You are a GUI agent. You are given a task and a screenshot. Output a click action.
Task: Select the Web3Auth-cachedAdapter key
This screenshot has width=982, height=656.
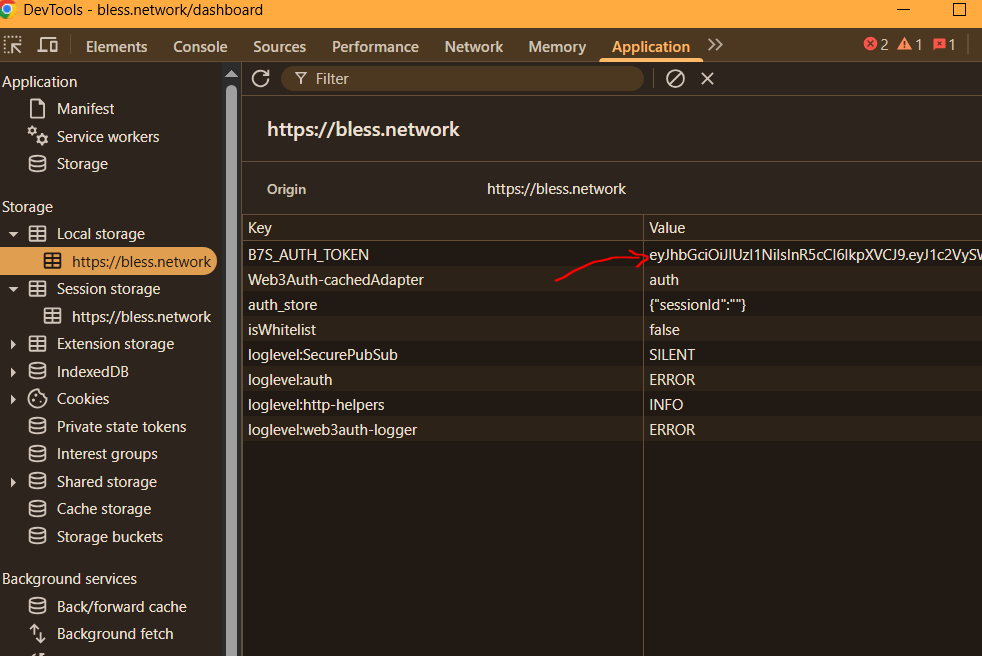[443, 279]
